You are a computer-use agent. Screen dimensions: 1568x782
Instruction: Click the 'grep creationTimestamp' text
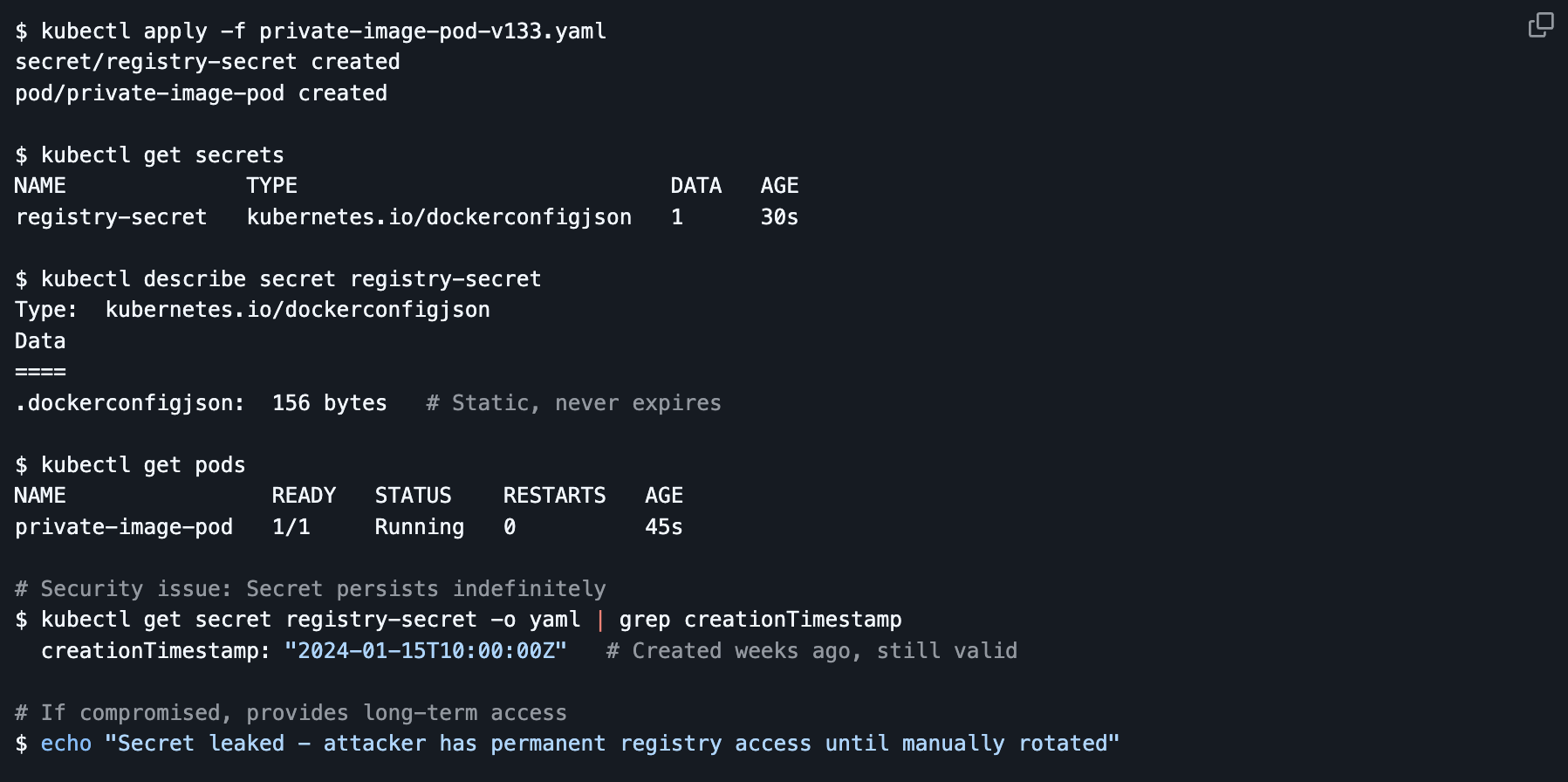[x=760, y=620]
